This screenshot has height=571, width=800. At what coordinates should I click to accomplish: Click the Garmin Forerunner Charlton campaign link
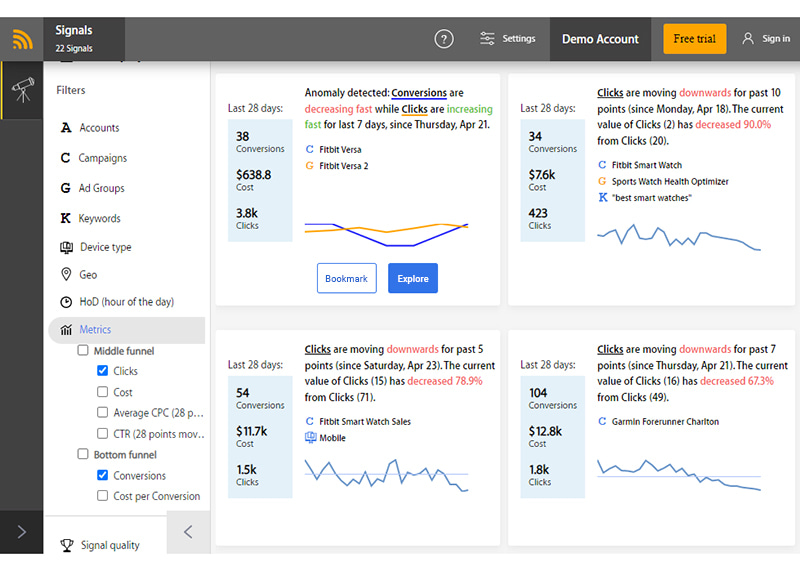click(665, 421)
